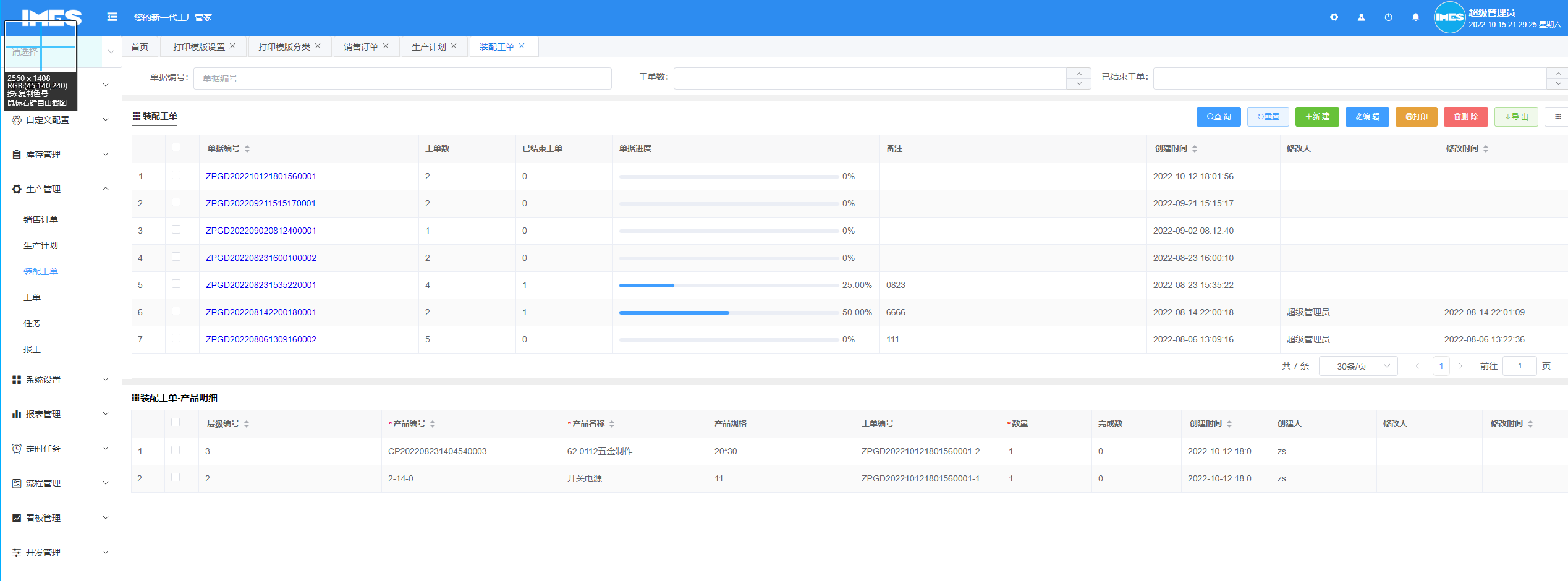Switch to the 首页 tab
This screenshot has height=581, width=1568.
(x=140, y=47)
